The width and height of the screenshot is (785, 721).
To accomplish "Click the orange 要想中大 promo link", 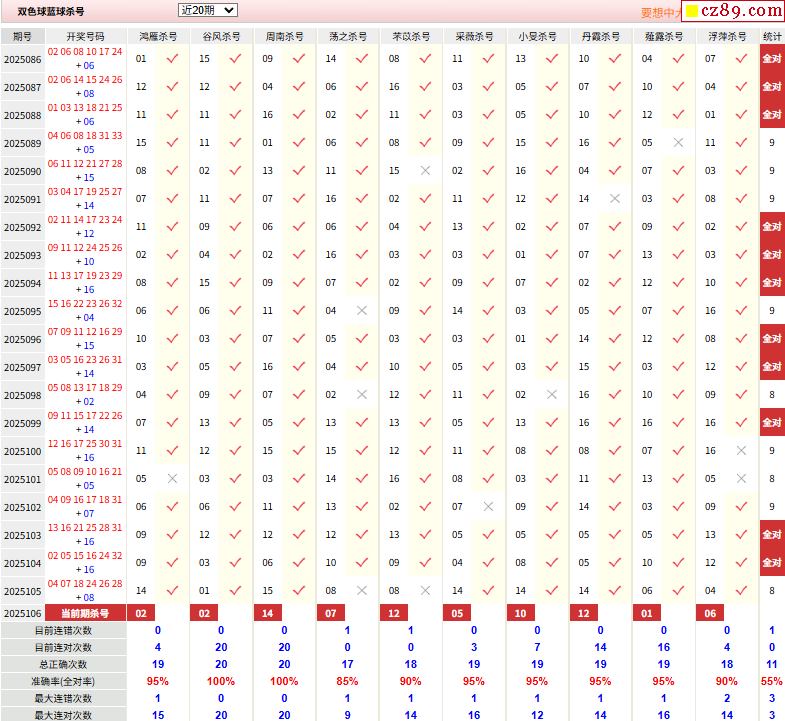I will 660,13.
